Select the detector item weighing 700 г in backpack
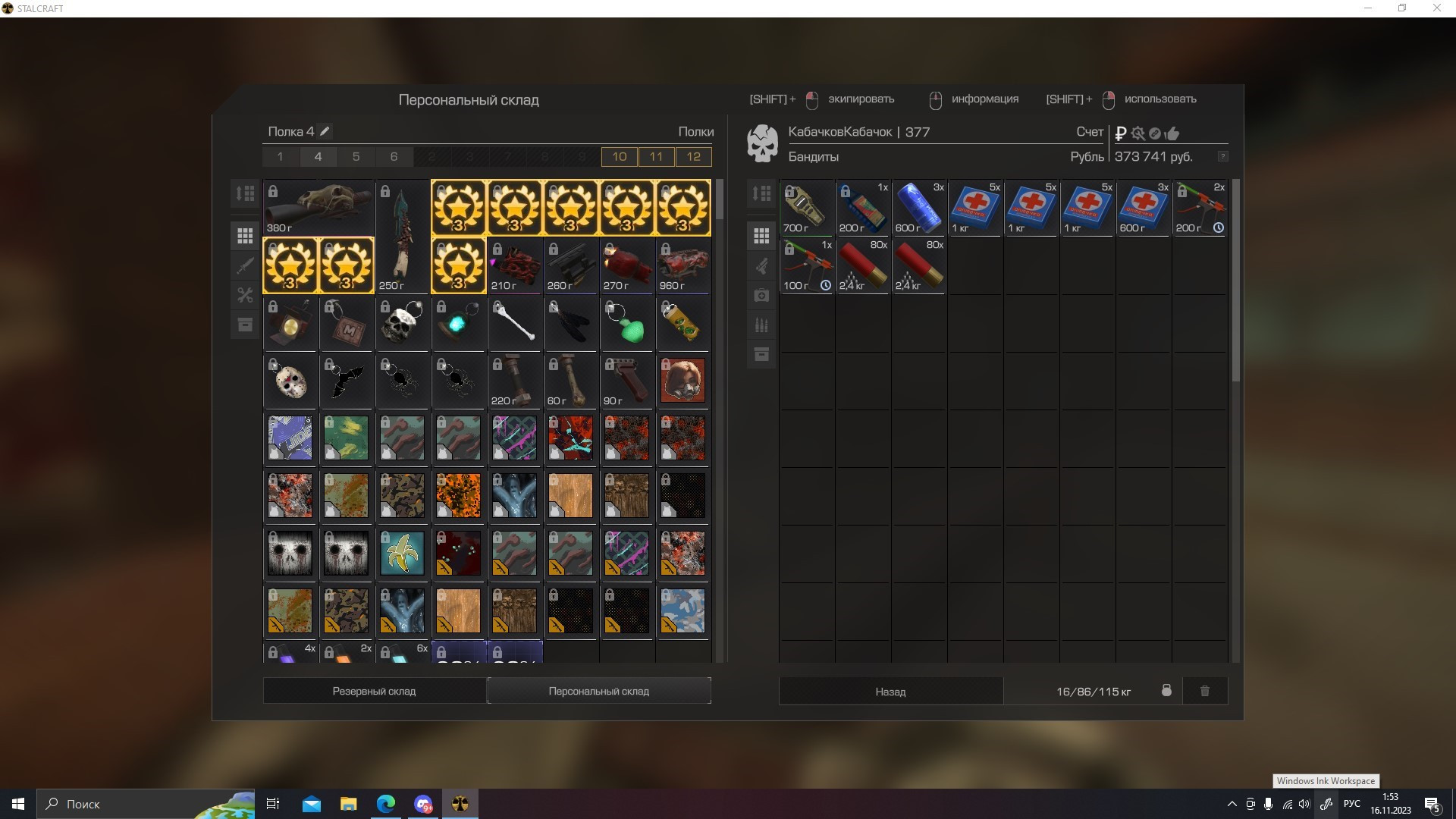The width and height of the screenshot is (1456, 819). click(807, 208)
